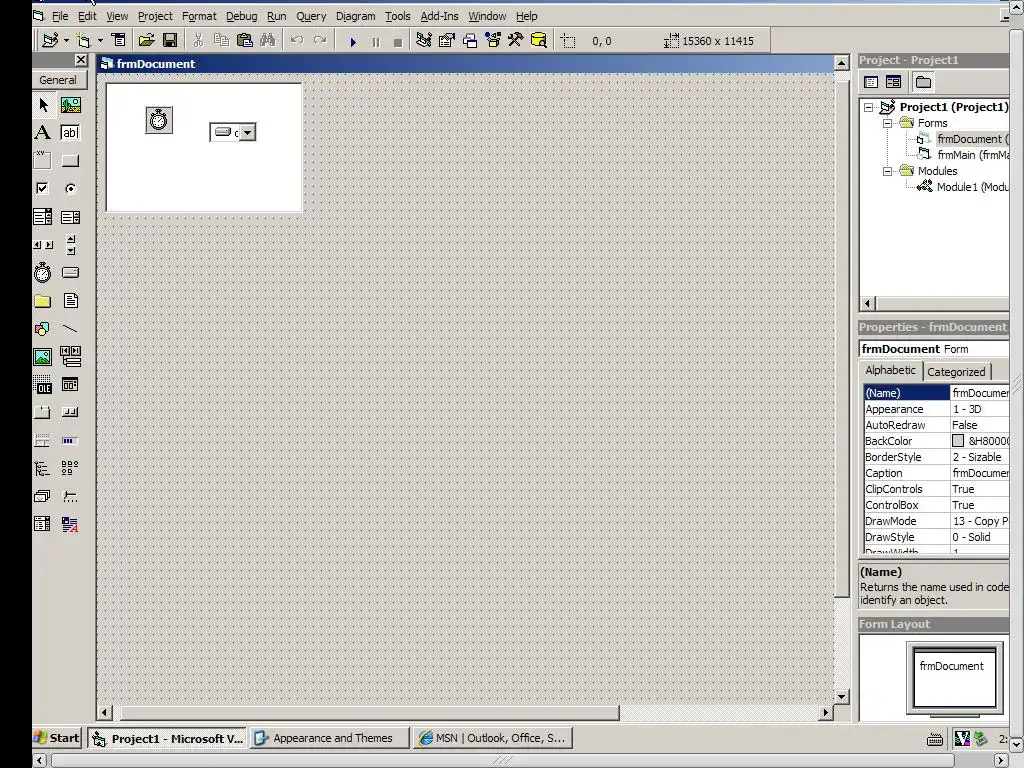Select the ListBox control tool
Viewport: 1024px width, 768px height.
71,217
